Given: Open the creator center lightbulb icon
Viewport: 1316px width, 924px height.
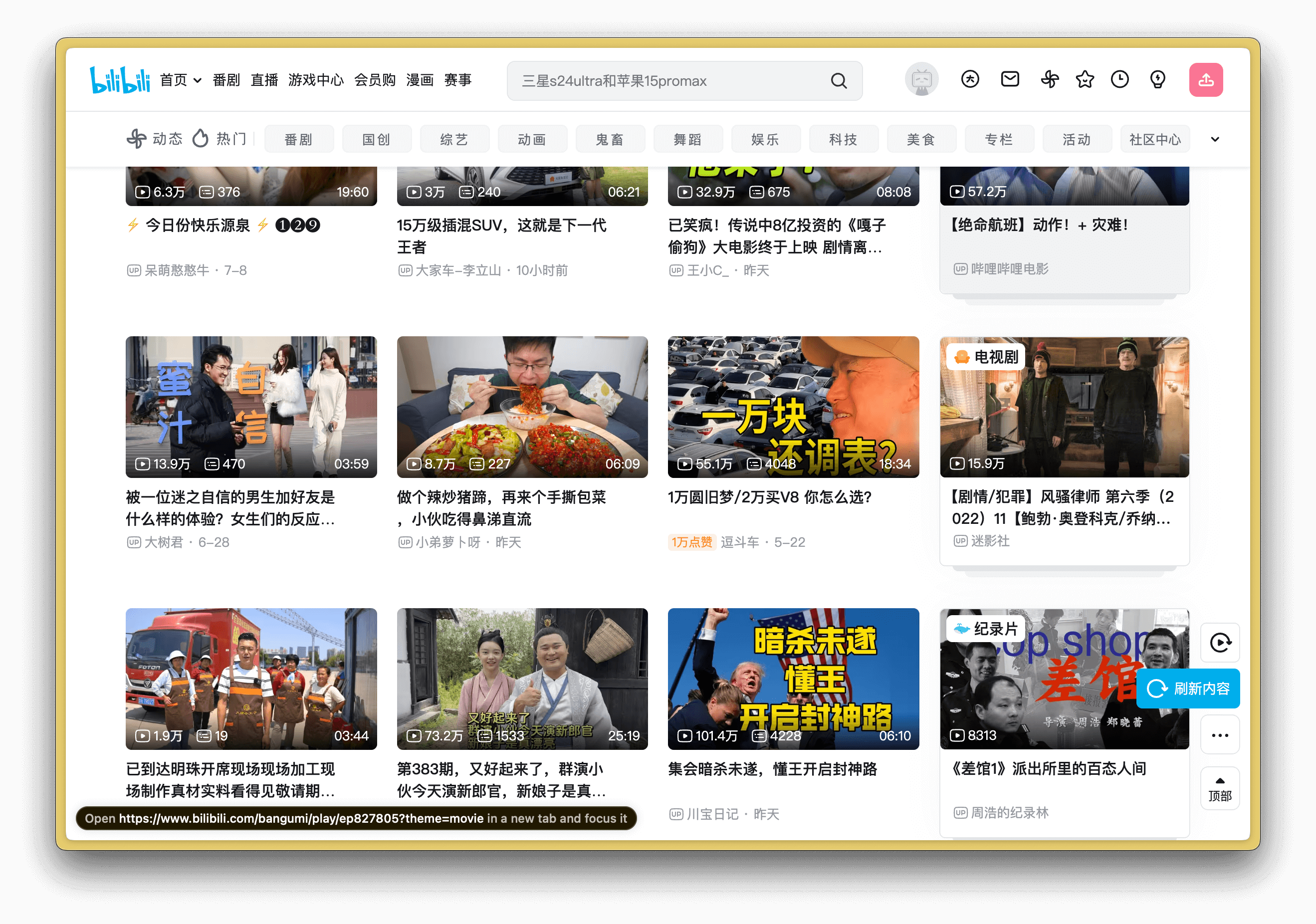Looking at the screenshot, I should tap(1157, 80).
